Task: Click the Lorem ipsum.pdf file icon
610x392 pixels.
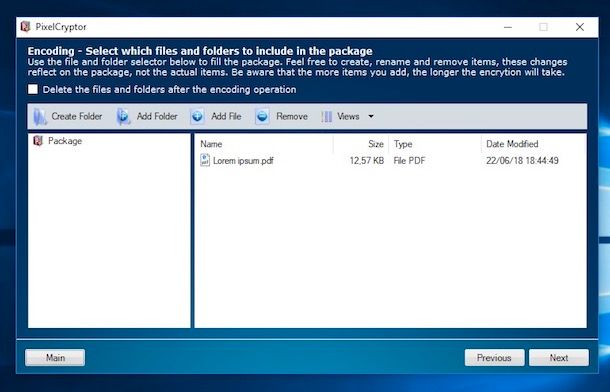Action: coord(205,160)
